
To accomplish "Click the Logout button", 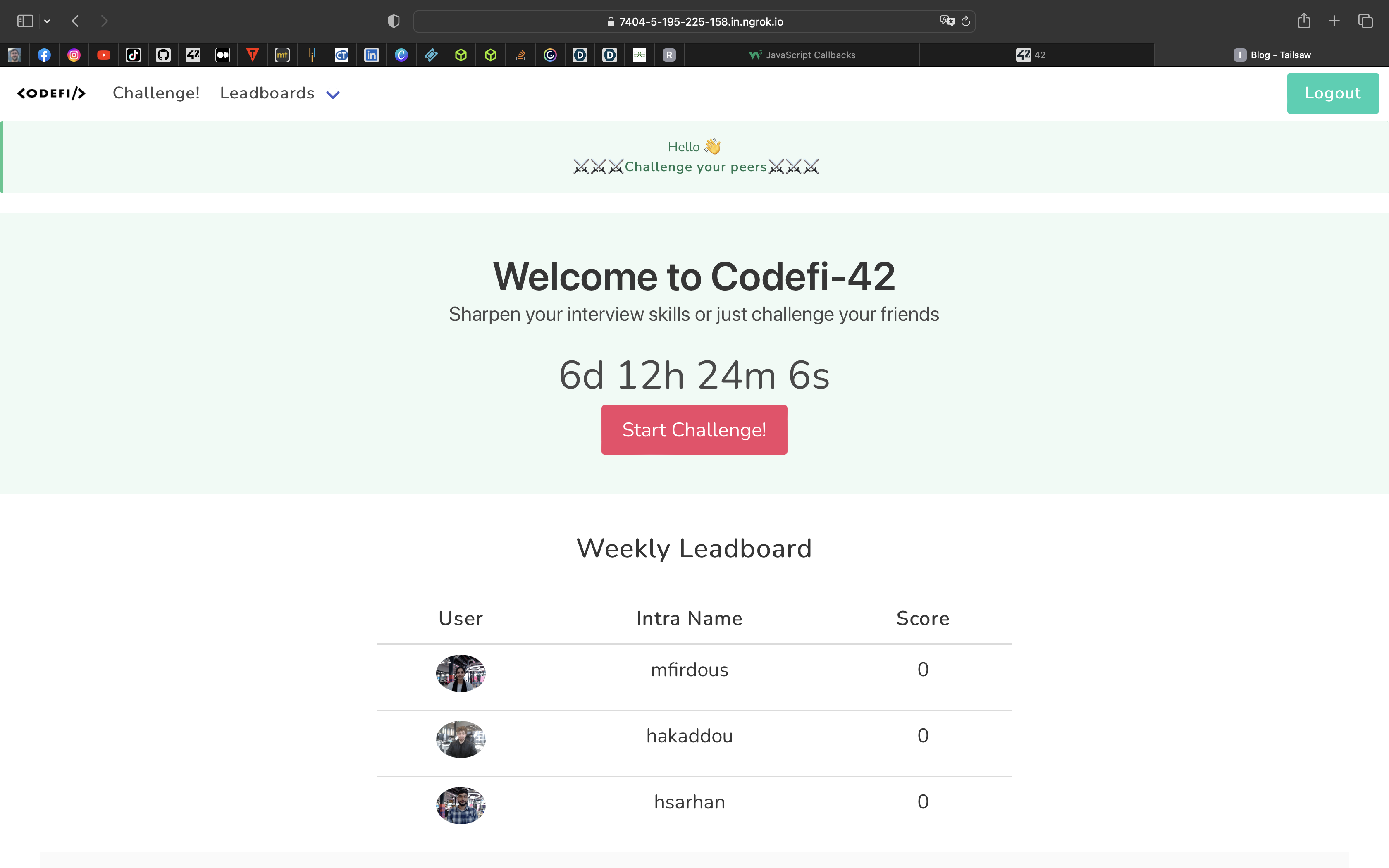I will click(1332, 93).
